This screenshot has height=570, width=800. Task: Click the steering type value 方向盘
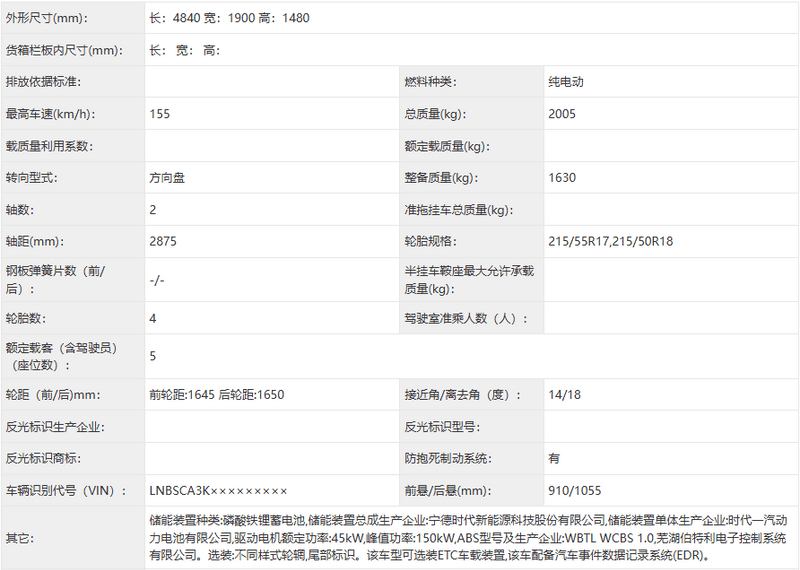point(167,178)
